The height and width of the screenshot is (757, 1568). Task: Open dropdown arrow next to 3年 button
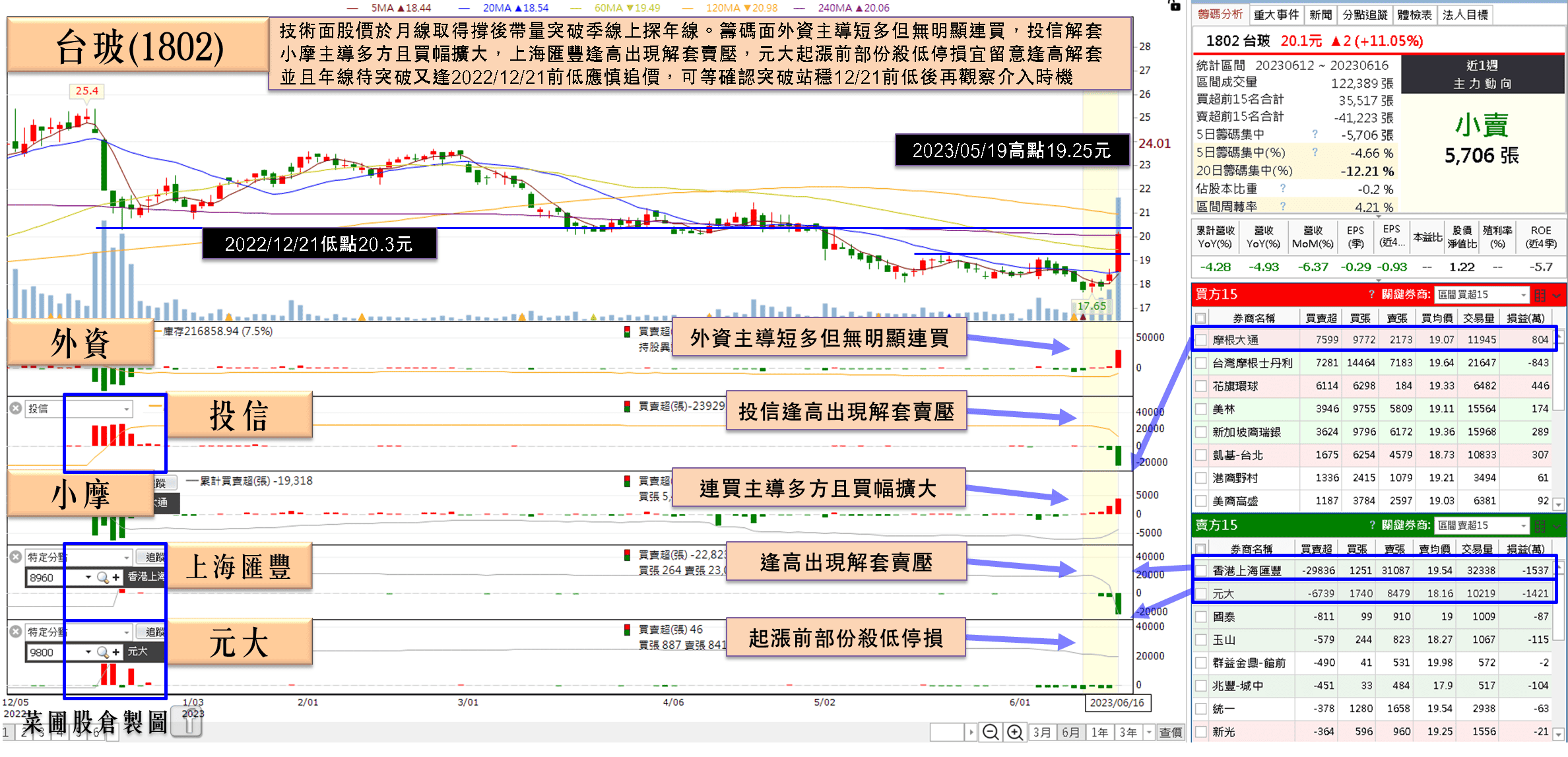(x=1149, y=732)
